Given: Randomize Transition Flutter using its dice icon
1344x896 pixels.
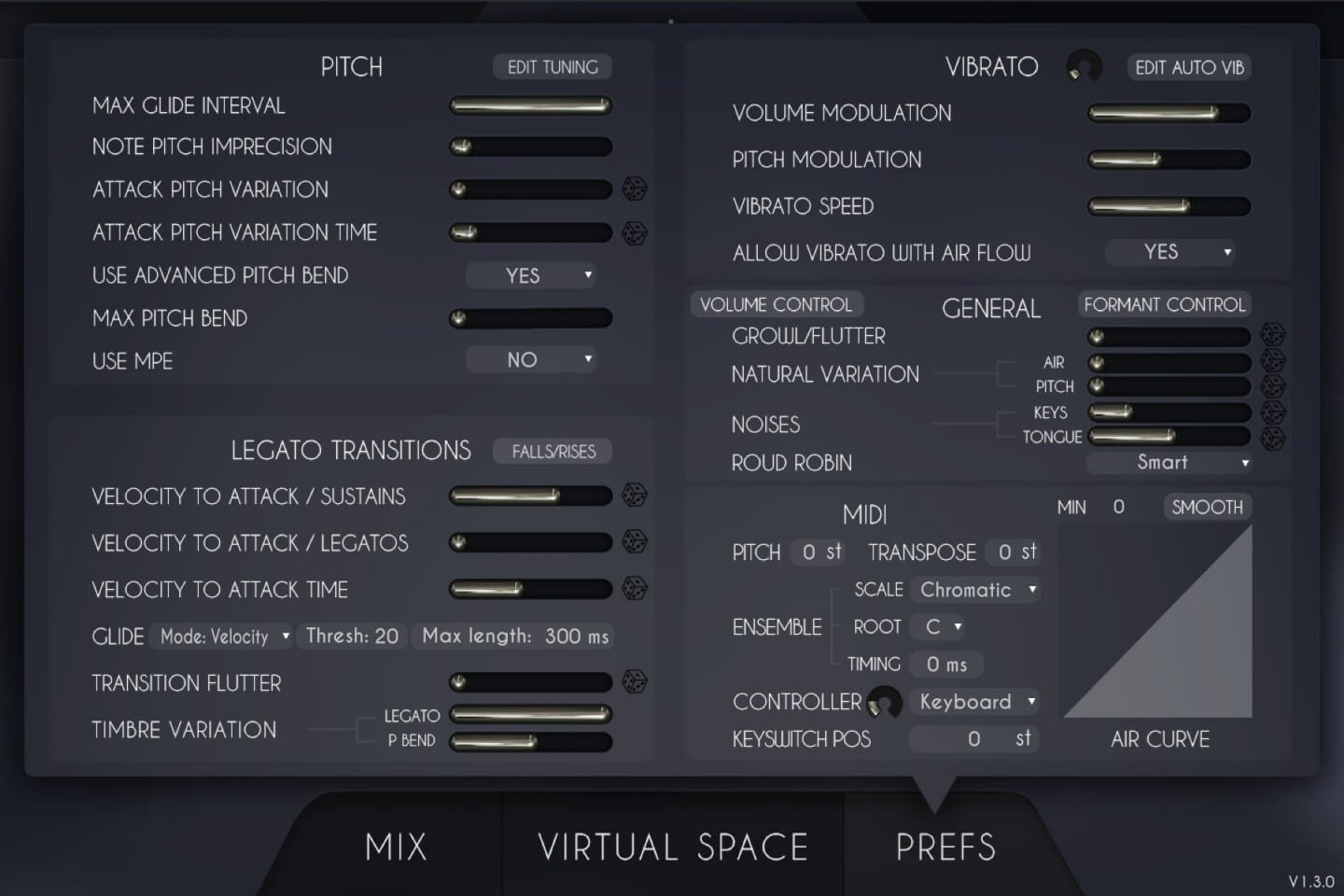Looking at the screenshot, I should point(635,682).
